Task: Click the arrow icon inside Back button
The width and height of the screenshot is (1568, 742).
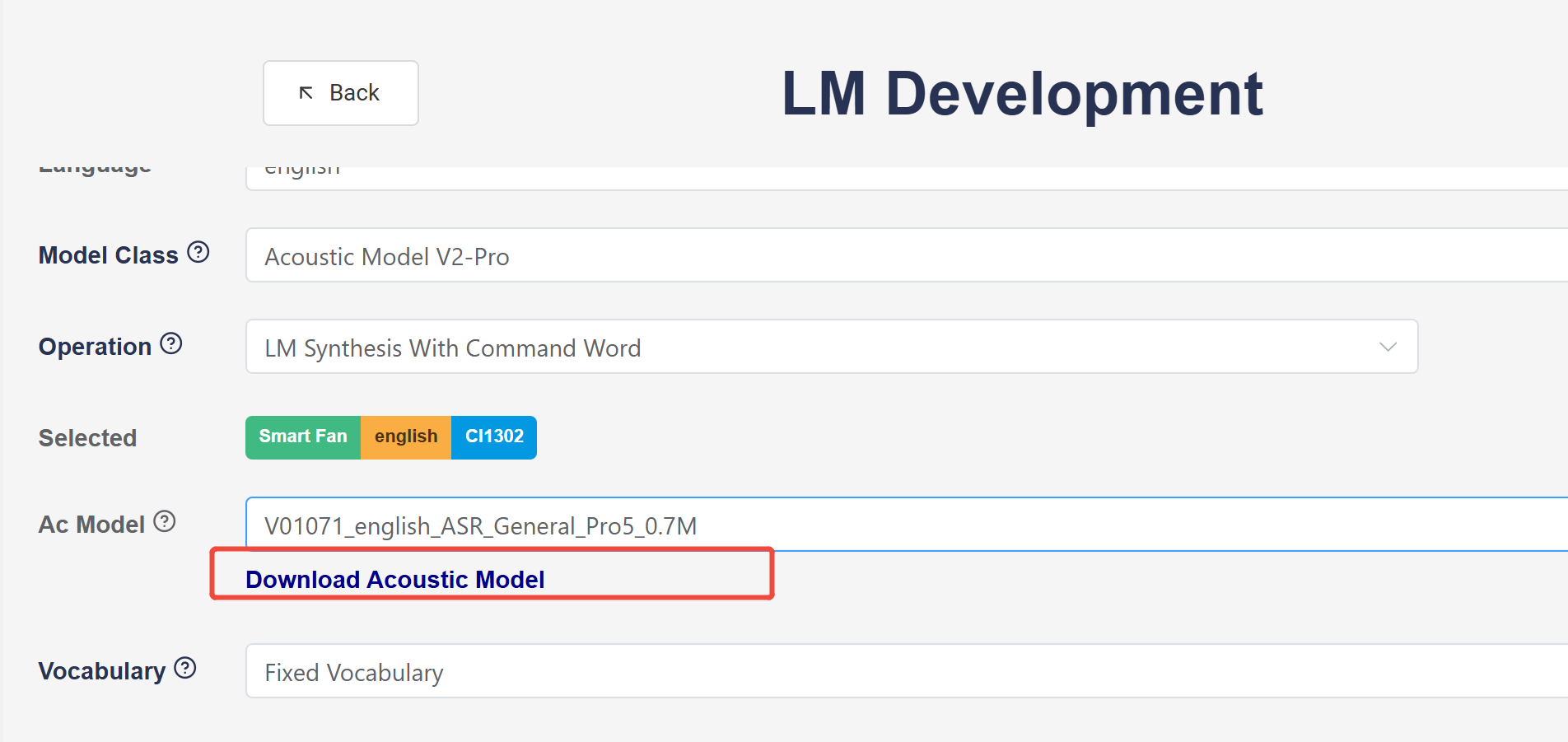Action: pyautogui.click(x=306, y=93)
